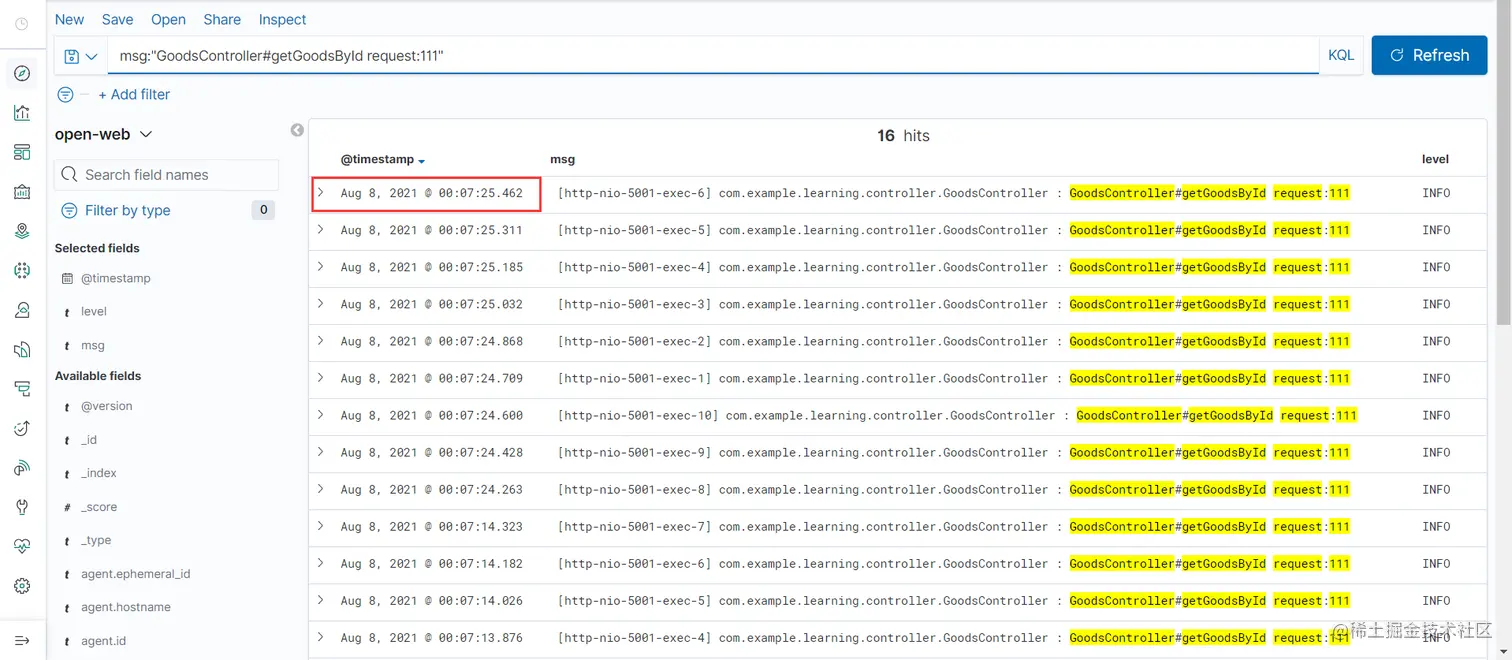The height and width of the screenshot is (660, 1512).
Task: Click the level column header
Action: tap(1435, 159)
